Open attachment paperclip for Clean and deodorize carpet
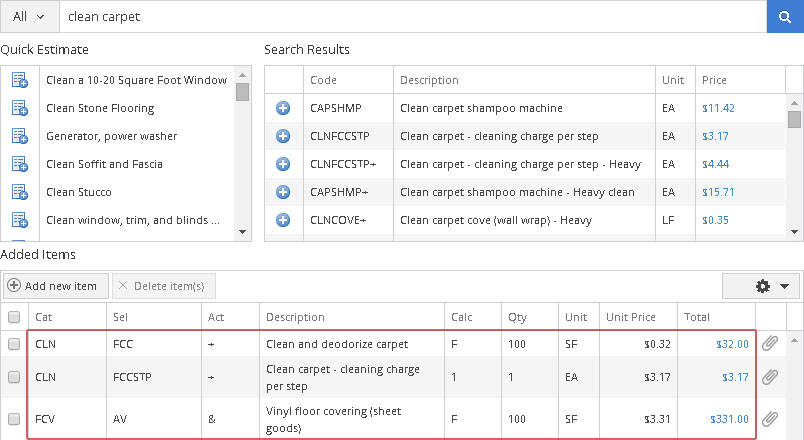Image resolution: width=804 pixels, height=440 pixels. 770,344
